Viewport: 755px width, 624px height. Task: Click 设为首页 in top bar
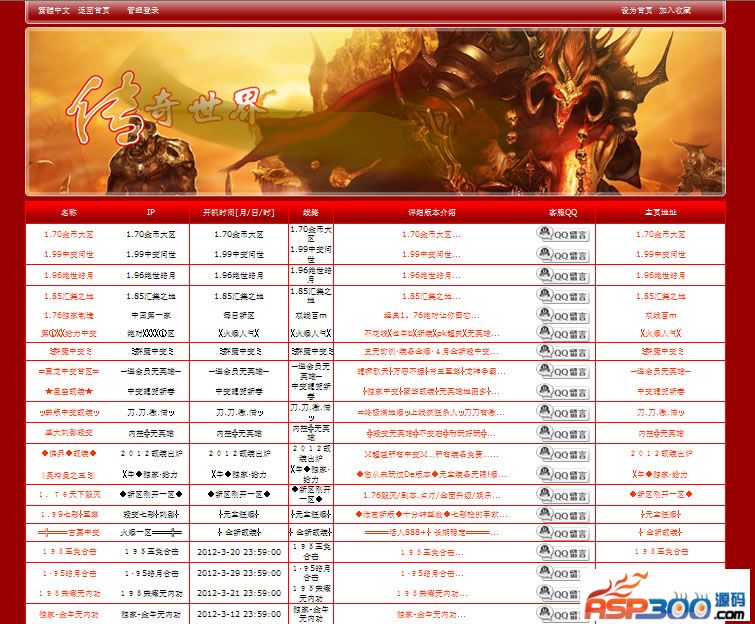click(x=637, y=10)
